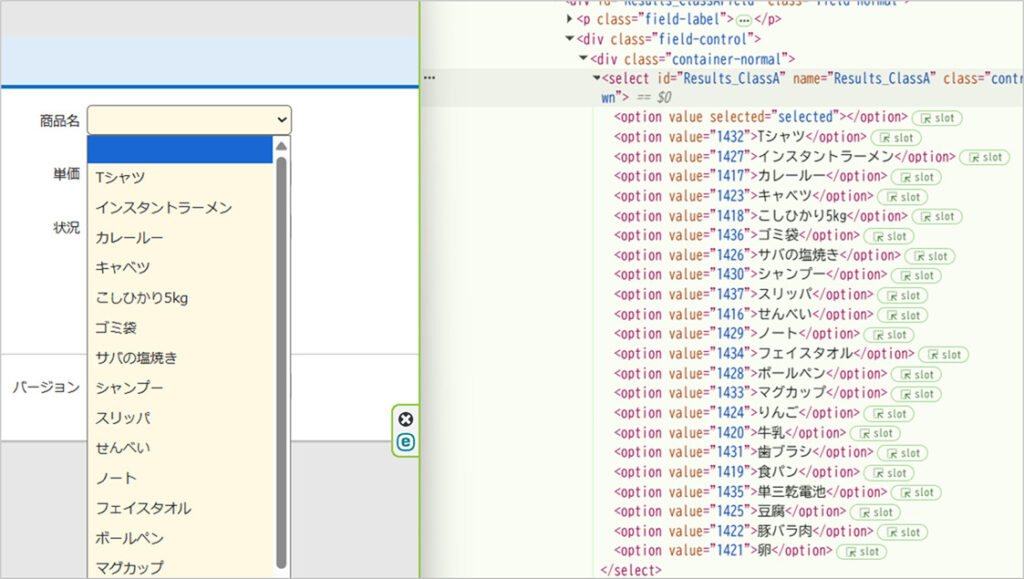The width and height of the screenshot is (1024, 579).
Task: Click slot badge for 歯ブラシ option
Action: (x=903, y=452)
